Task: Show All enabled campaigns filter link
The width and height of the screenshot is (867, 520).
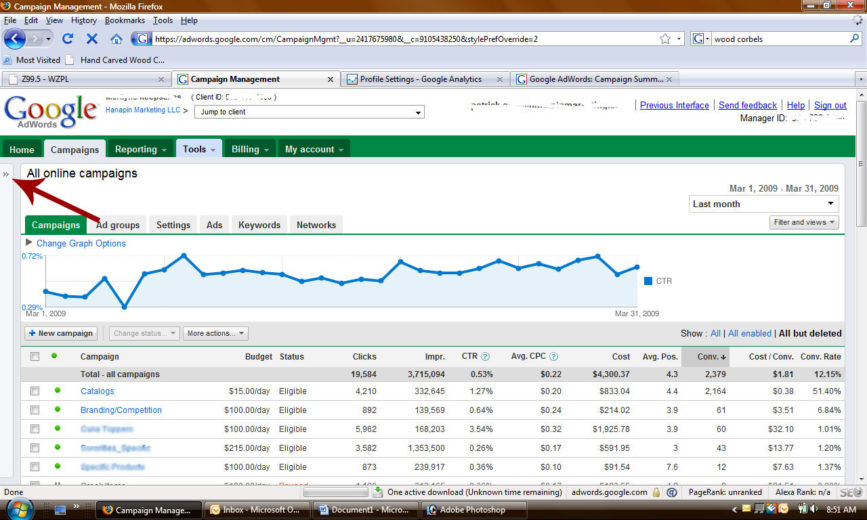Action: [x=749, y=333]
